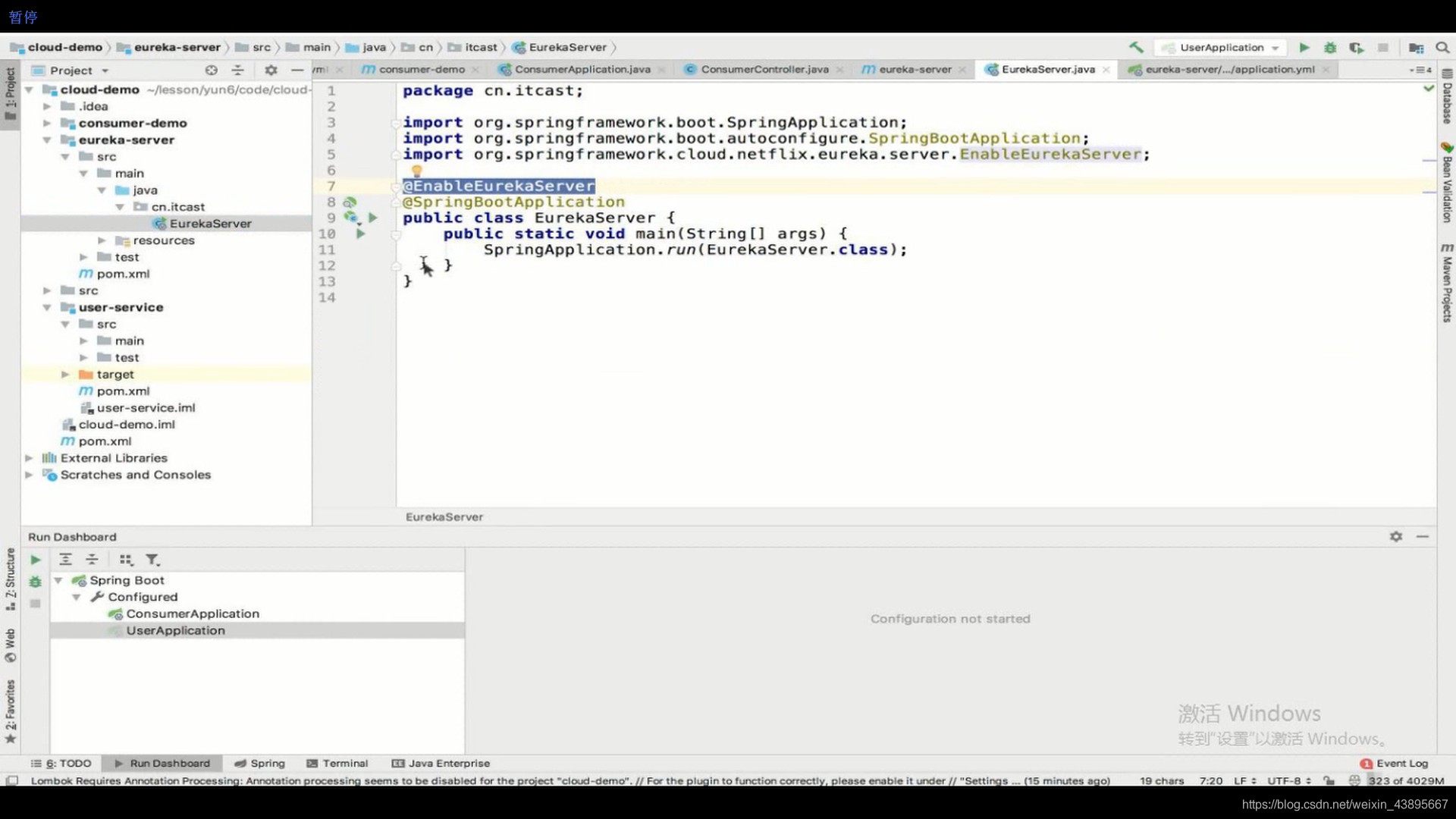The image size is (1456, 819).
Task: Open Run Dashboard settings gear
Action: point(1396,536)
